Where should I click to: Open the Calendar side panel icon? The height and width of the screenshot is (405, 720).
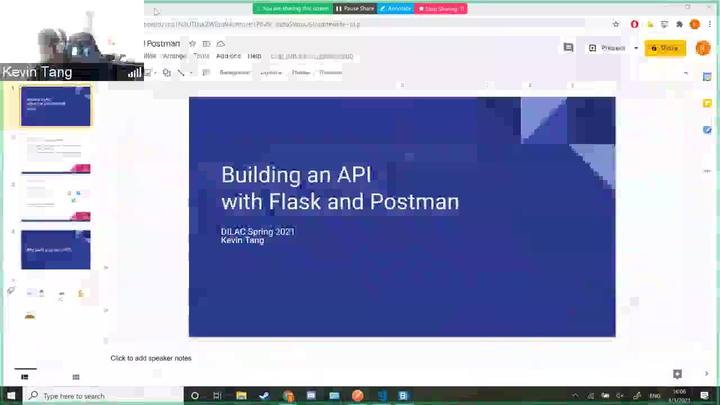tap(707, 77)
